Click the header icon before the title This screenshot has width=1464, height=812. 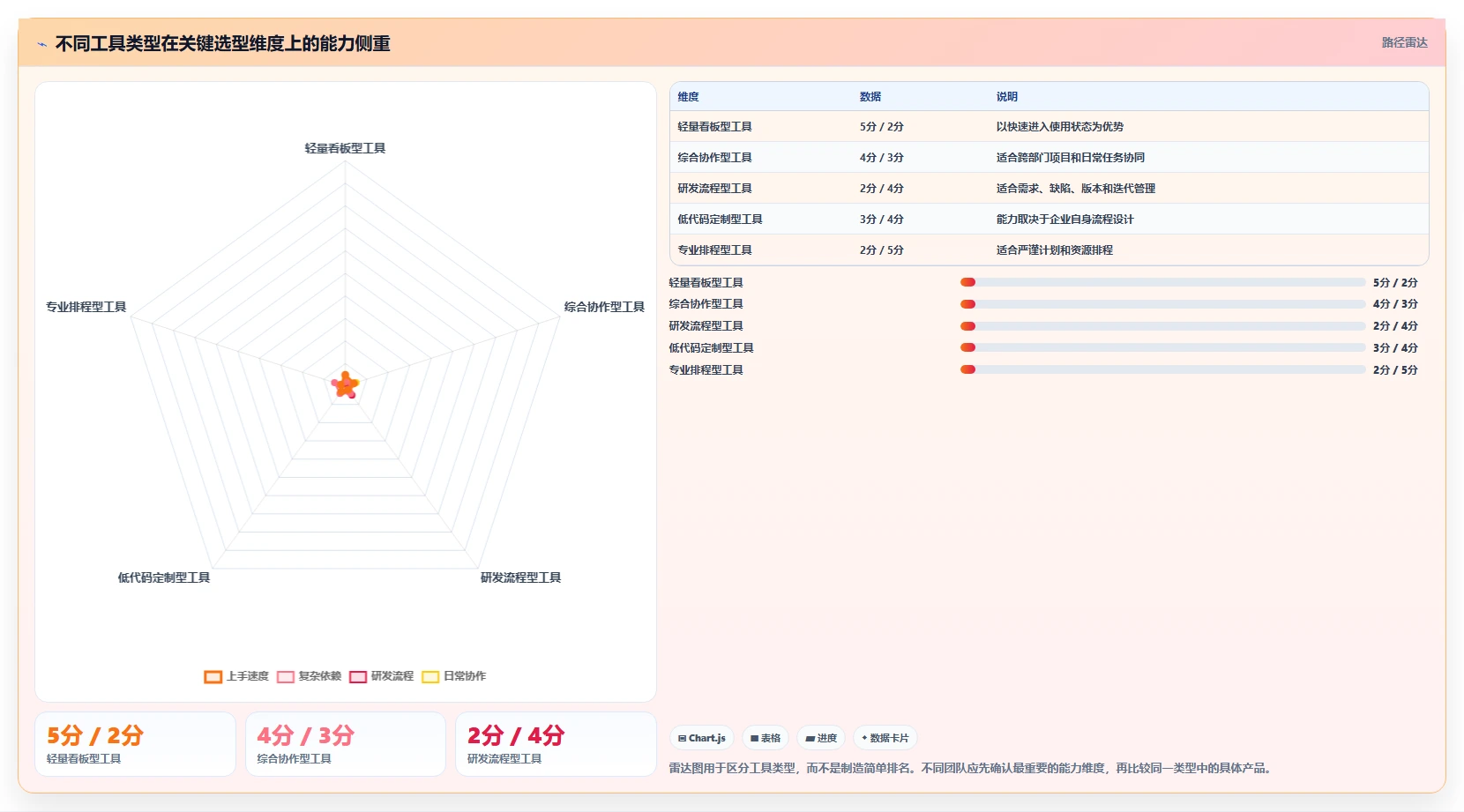(41, 44)
